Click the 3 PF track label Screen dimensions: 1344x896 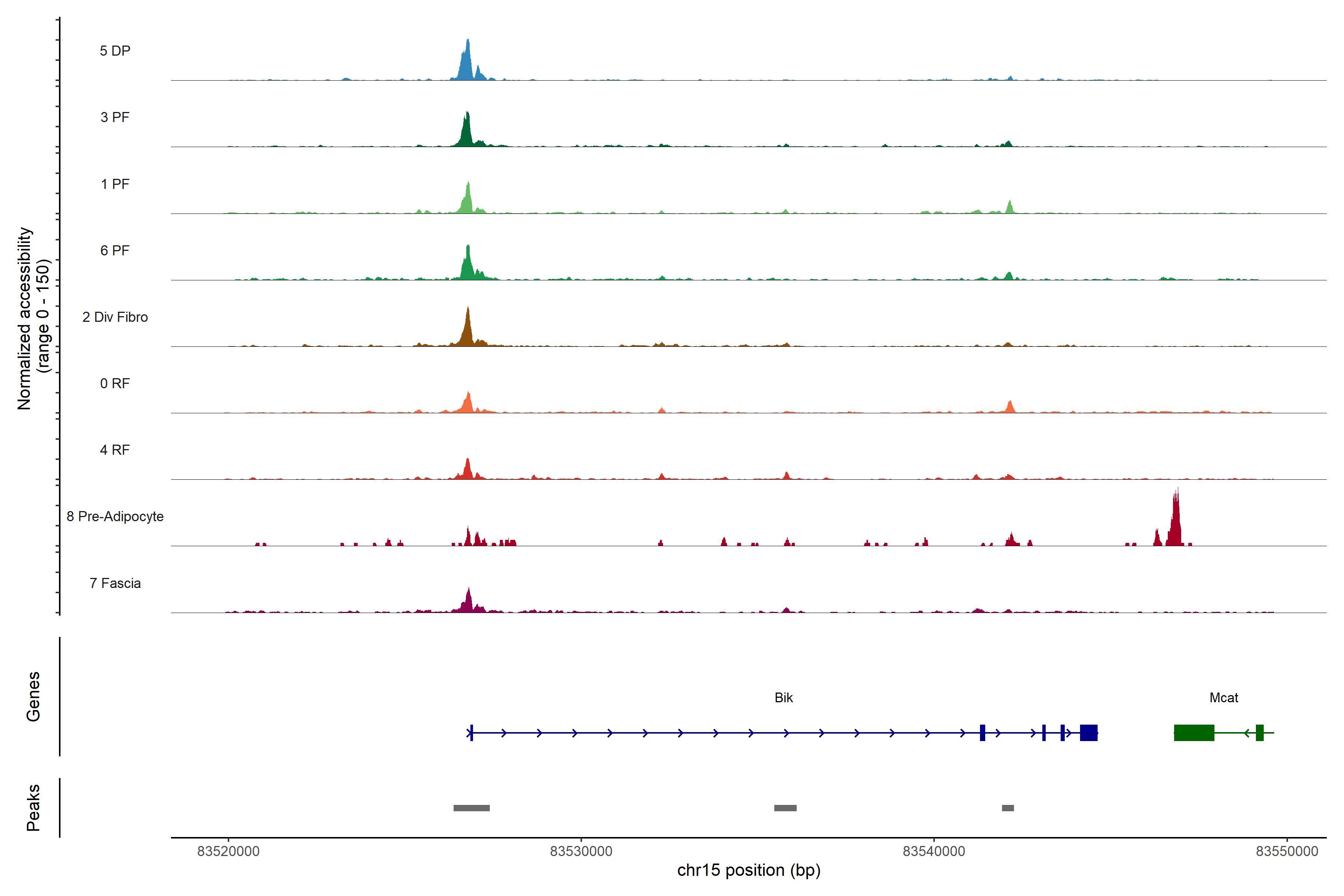115,117
